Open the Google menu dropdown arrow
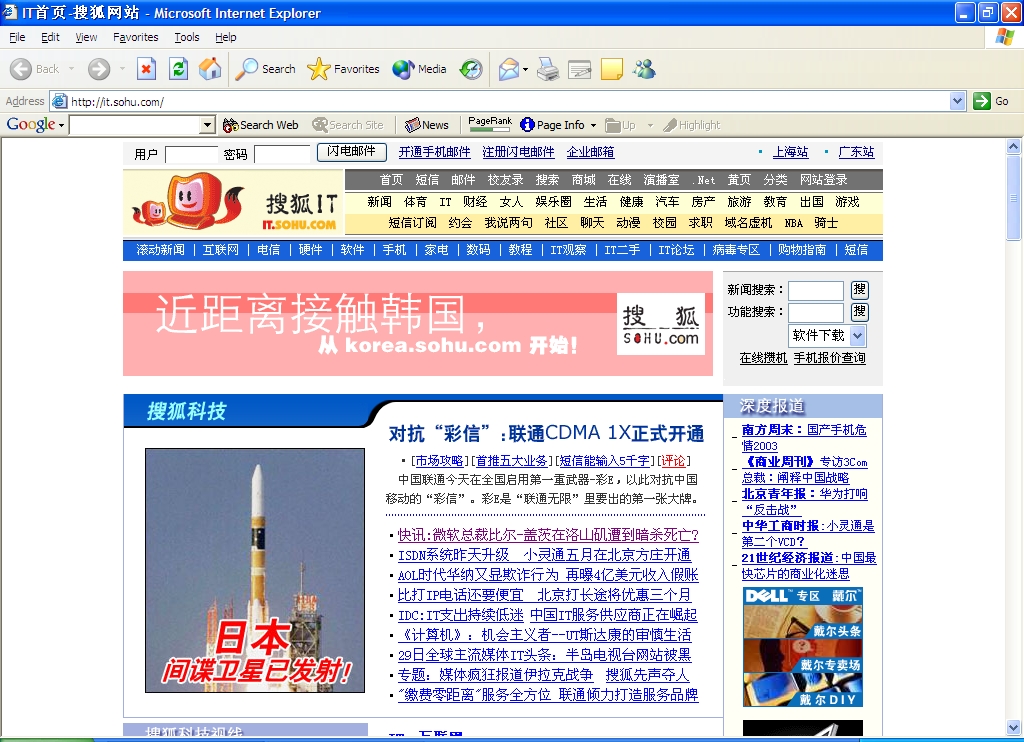 click(61, 125)
